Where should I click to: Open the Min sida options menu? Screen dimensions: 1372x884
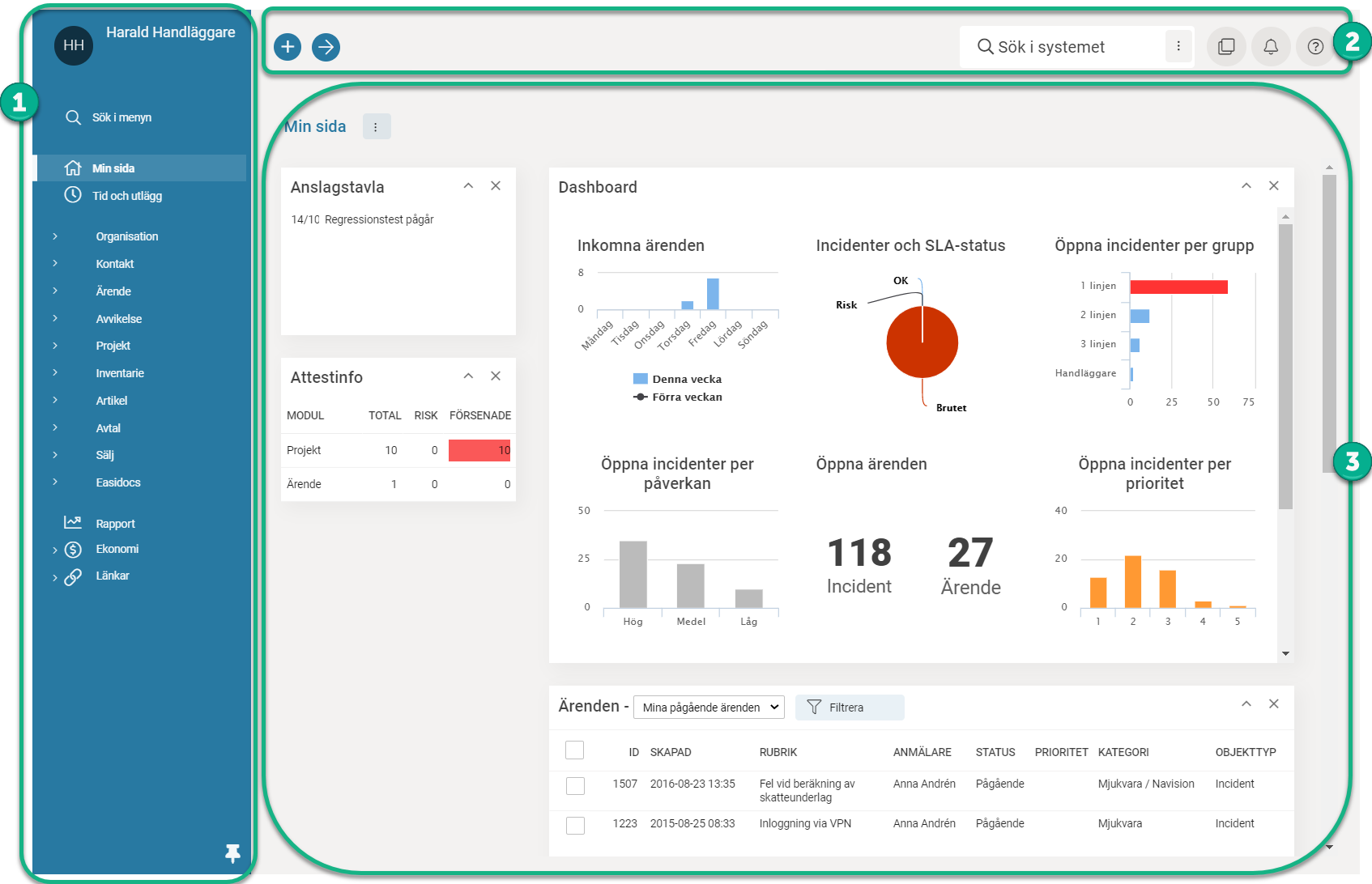click(x=376, y=127)
